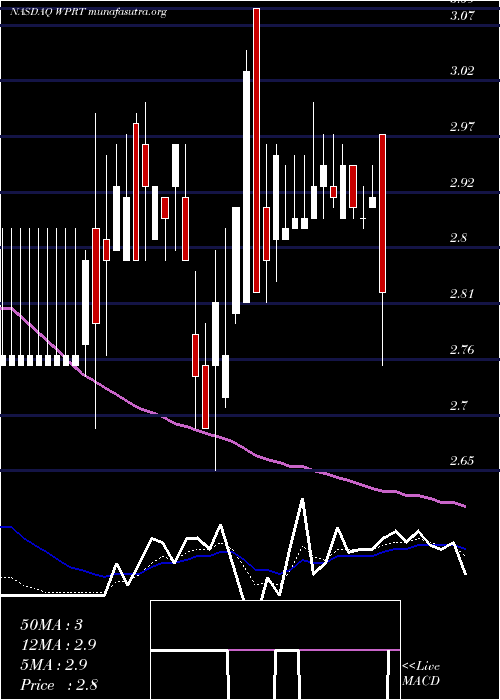
Task: Click the 3.07 price axis label
Action: click(x=462, y=15)
